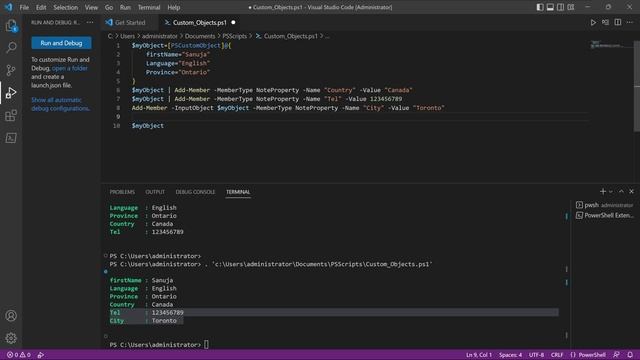
Task: Open the File menu
Action: click(24, 7)
